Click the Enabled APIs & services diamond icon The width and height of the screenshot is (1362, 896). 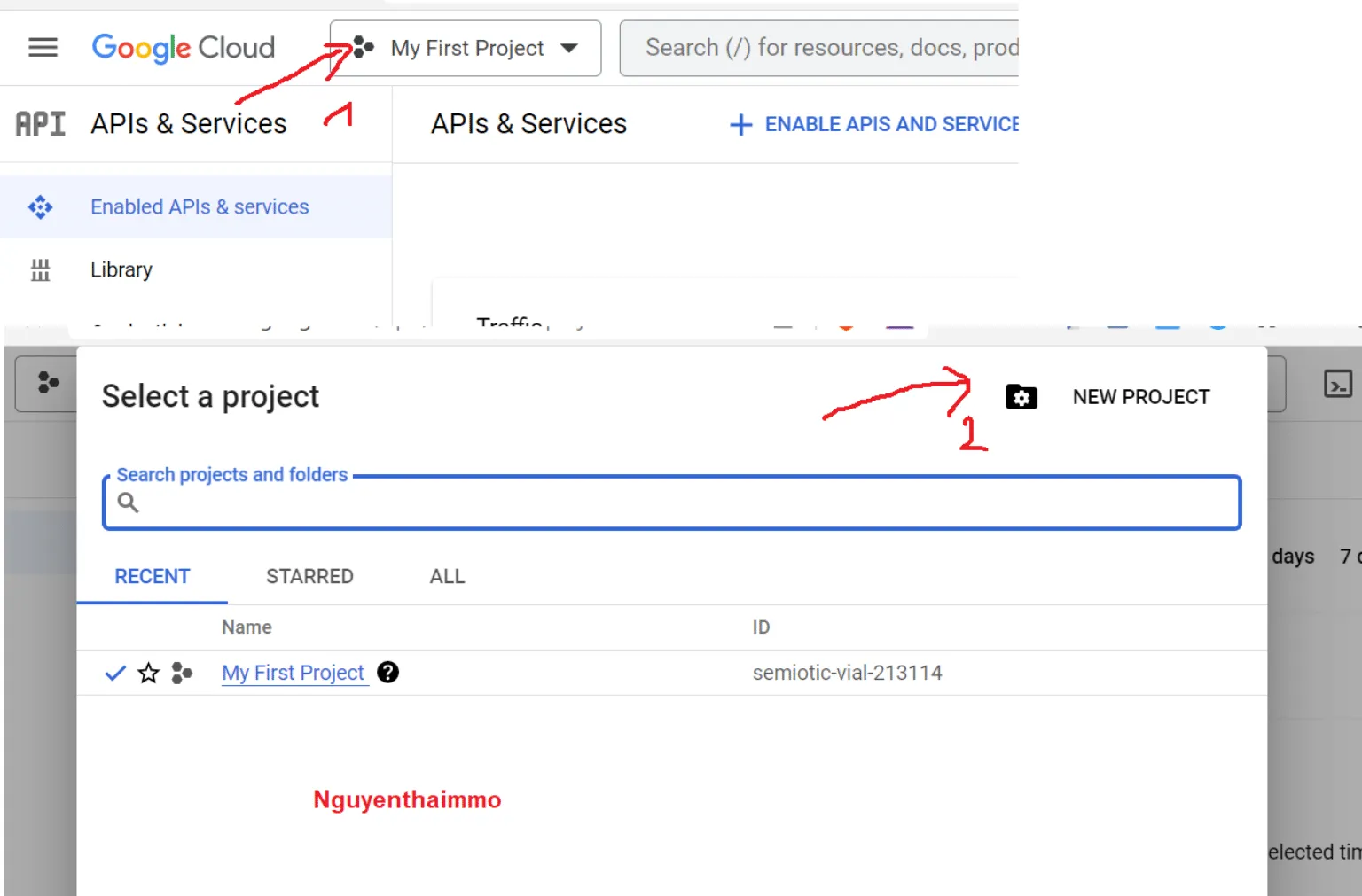click(41, 207)
